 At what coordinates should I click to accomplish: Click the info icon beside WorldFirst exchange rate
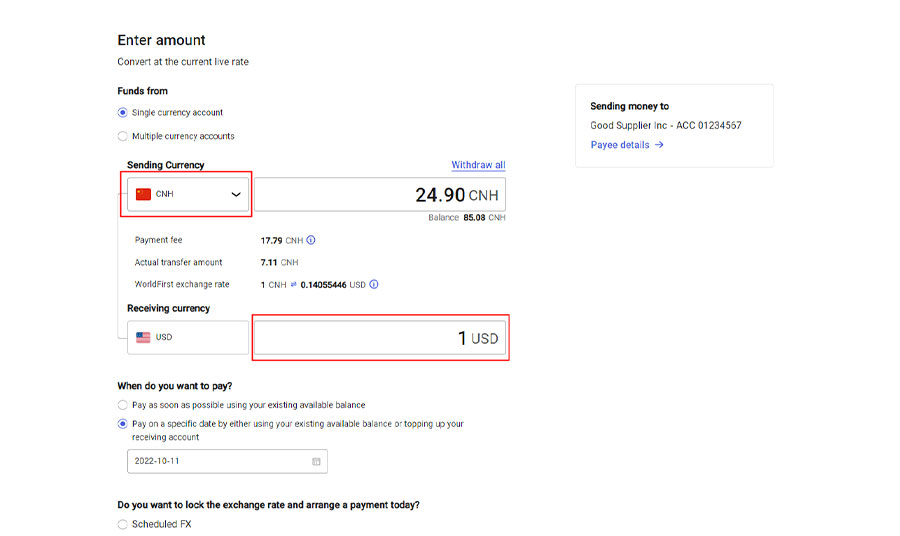[374, 284]
